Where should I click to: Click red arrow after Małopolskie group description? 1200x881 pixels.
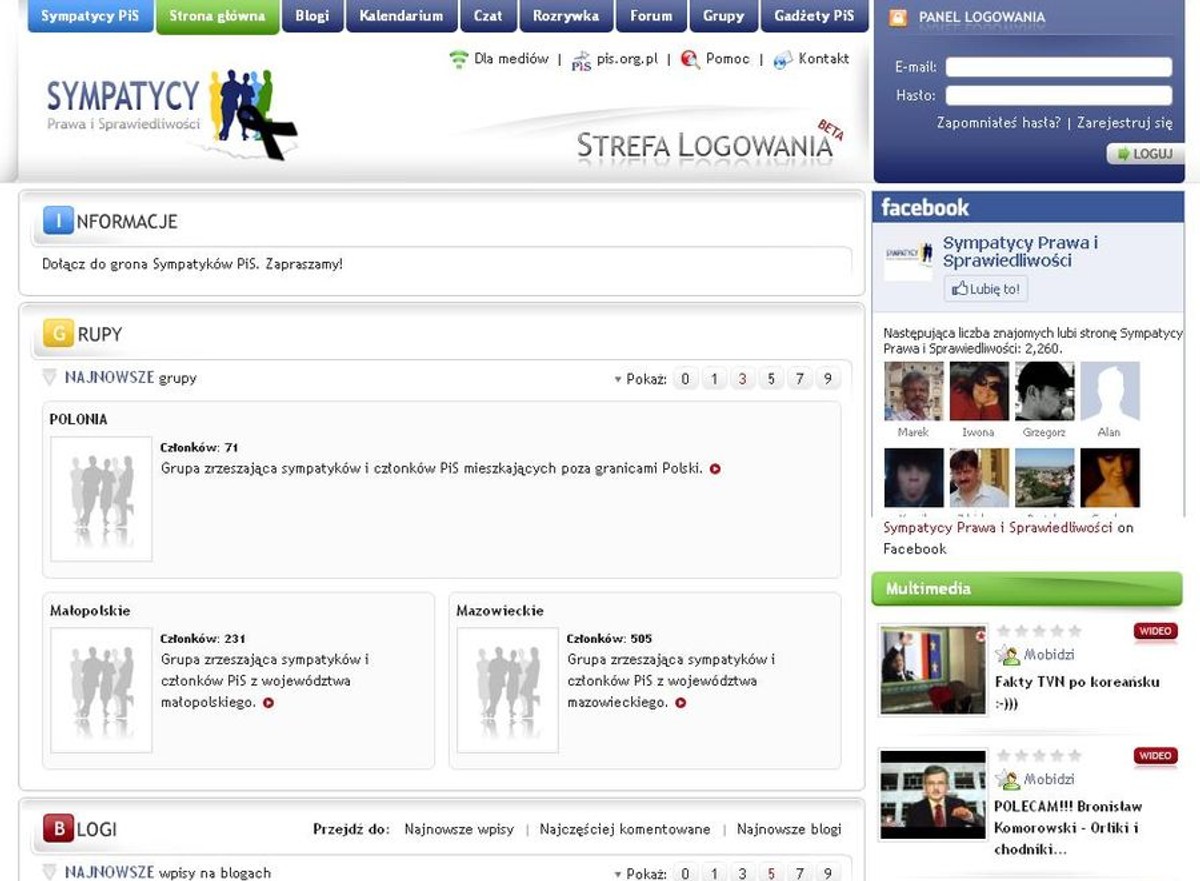pyautogui.click(x=268, y=703)
